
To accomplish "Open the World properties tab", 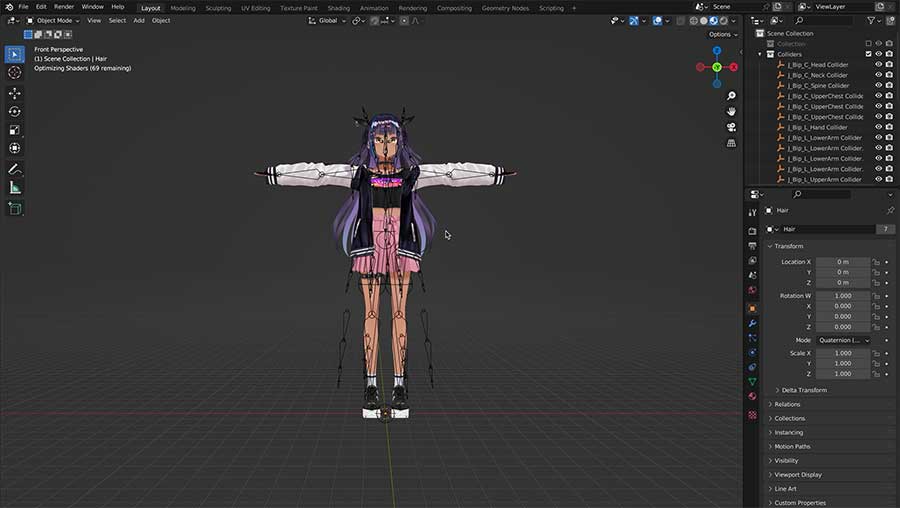I will [752, 290].
